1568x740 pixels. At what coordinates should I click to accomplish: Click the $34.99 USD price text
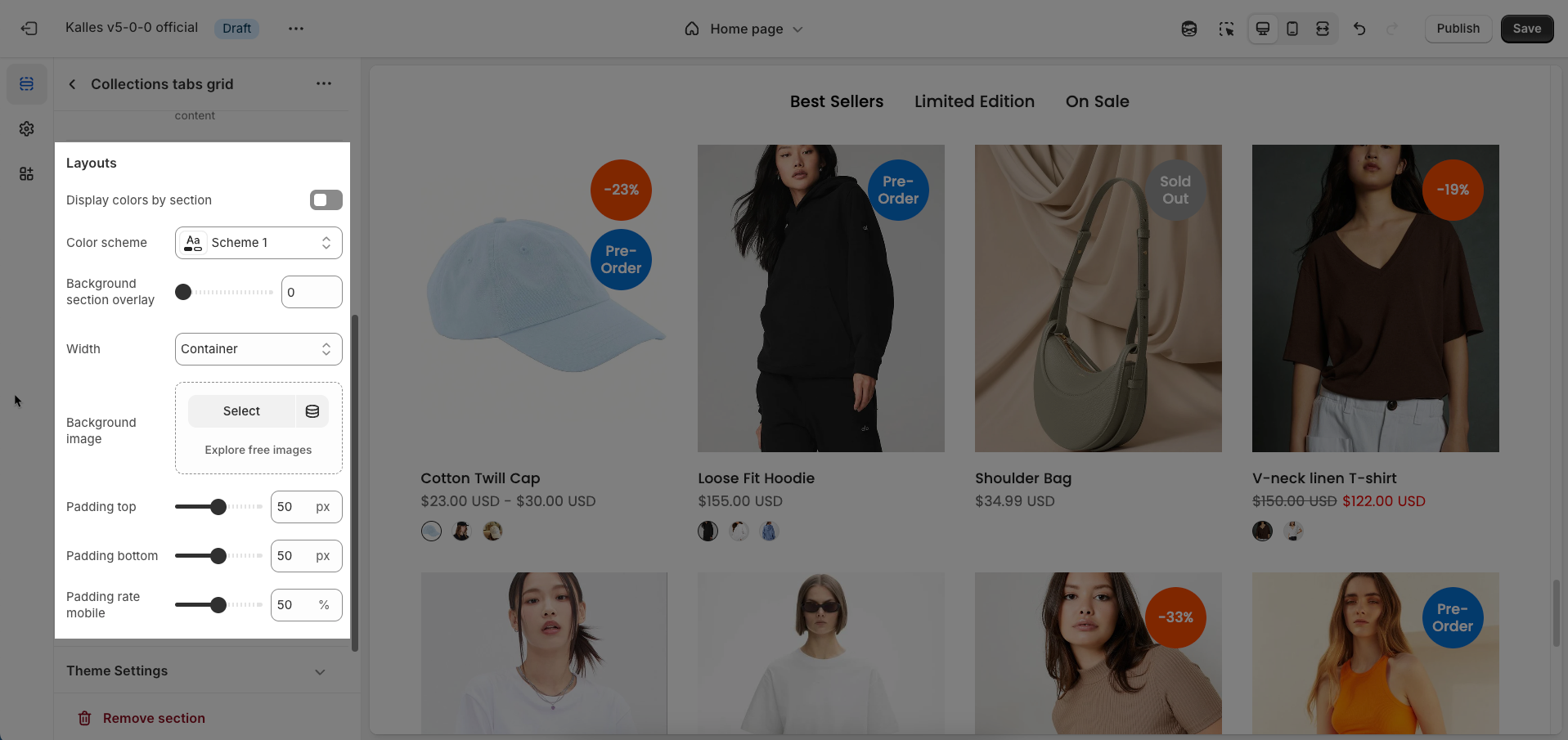(x=1015, y=501)
